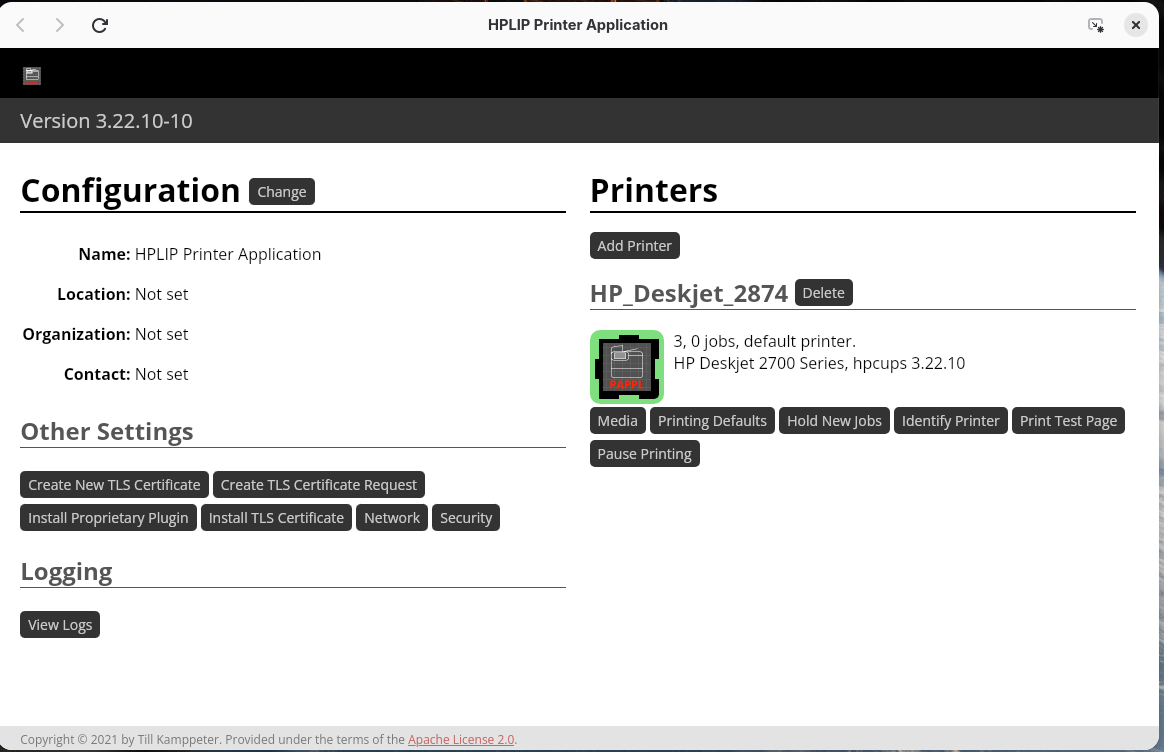
Task: Open the Network settings
Action: pos(392,518)
